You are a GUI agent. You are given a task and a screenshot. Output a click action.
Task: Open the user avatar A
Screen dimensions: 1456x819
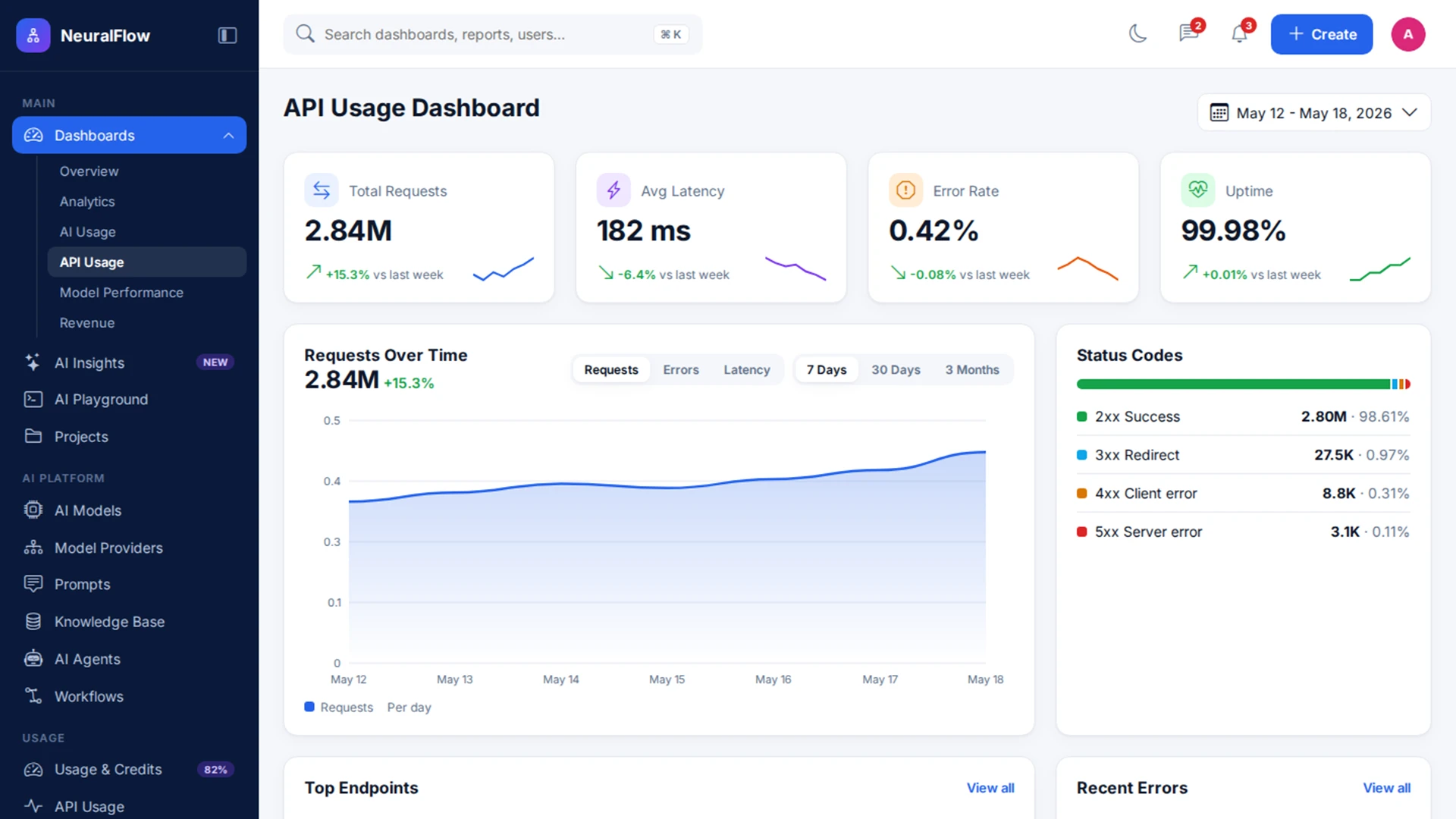(x=1408, y=34)
